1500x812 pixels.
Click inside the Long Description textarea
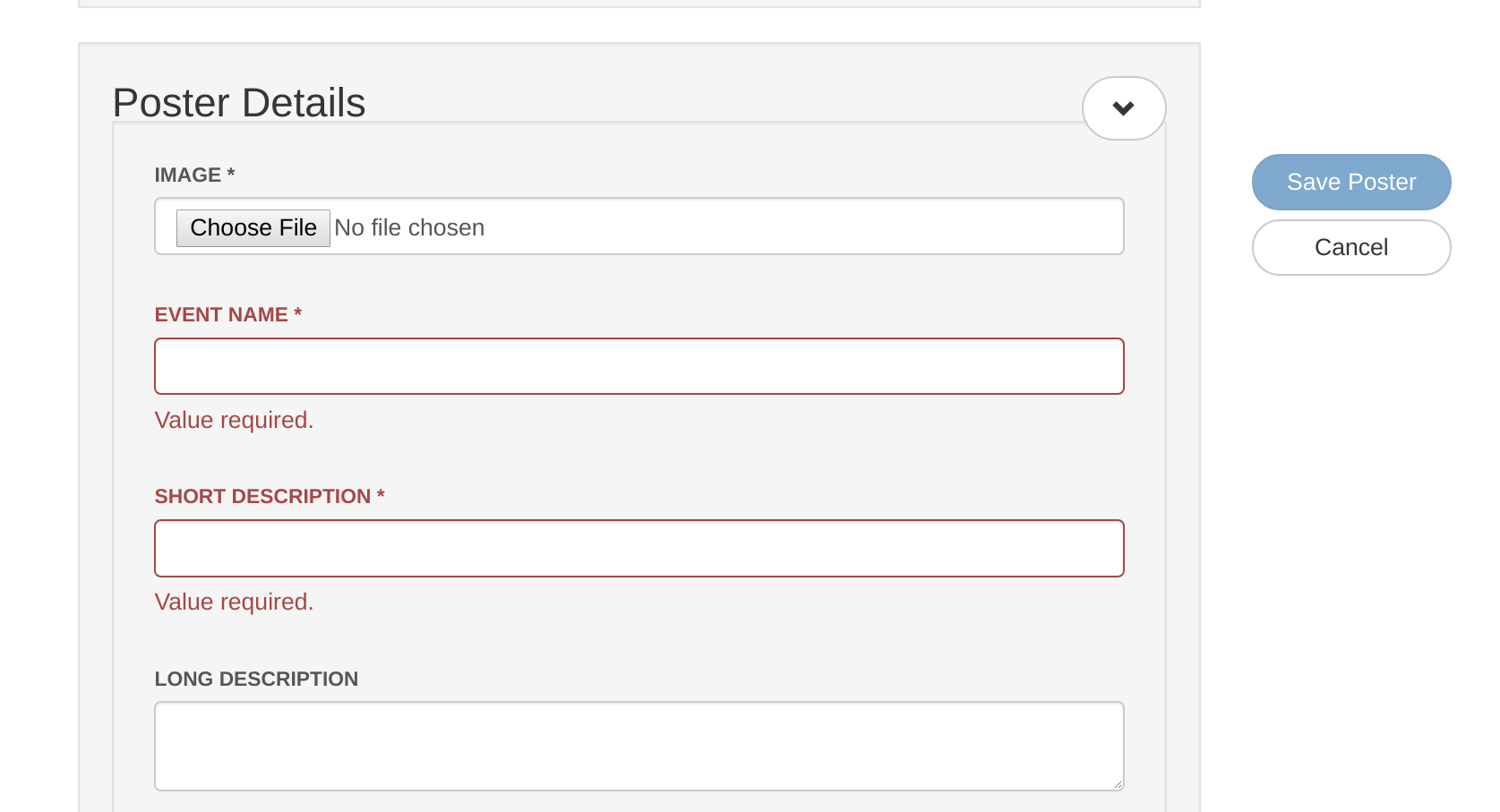(639, 746)
